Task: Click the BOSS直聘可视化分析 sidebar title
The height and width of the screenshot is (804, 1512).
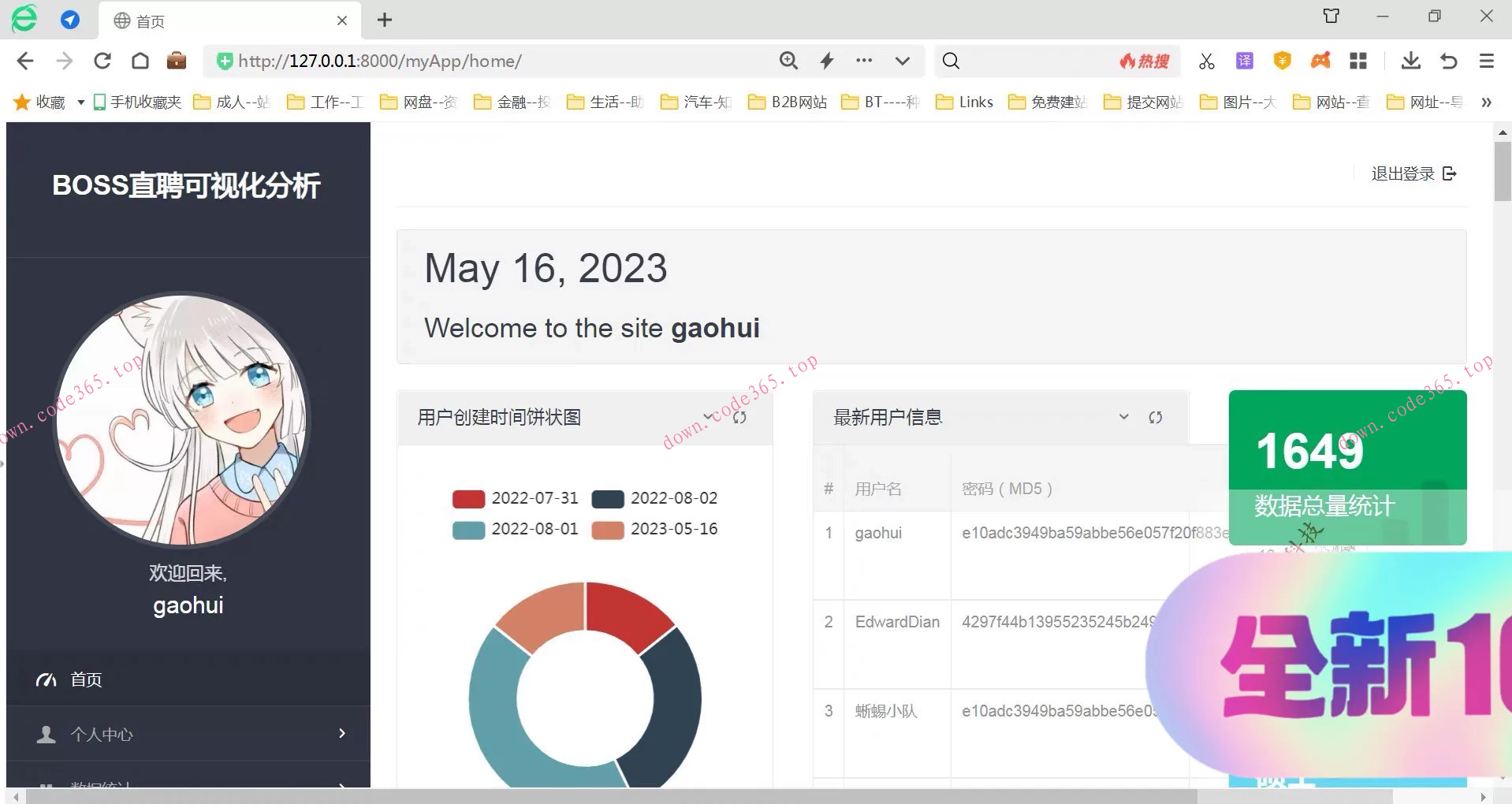Action: coord(187,186)
